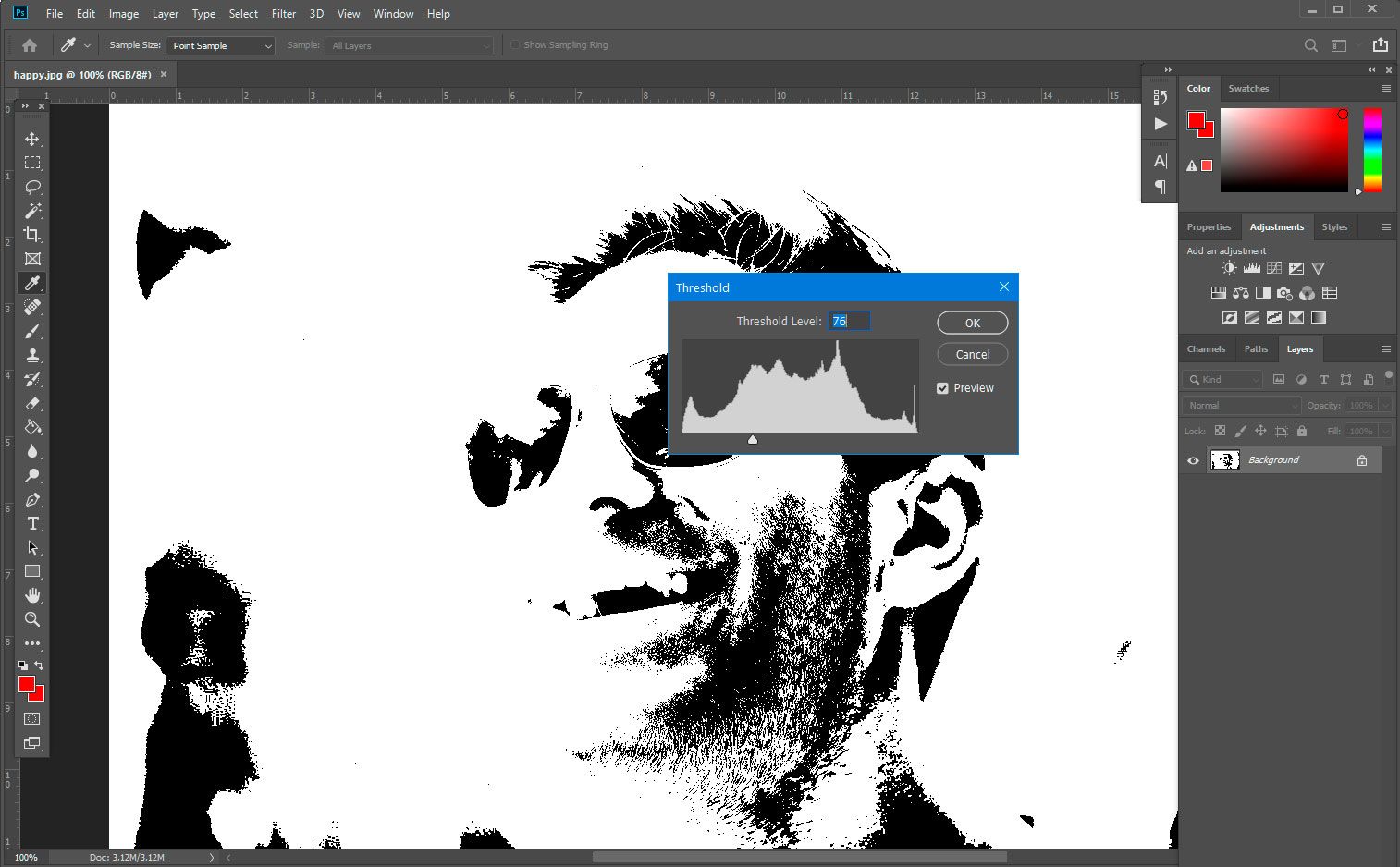
Task: Open the layer Kind filter dropdown
Action: [x=1223, y=380]
